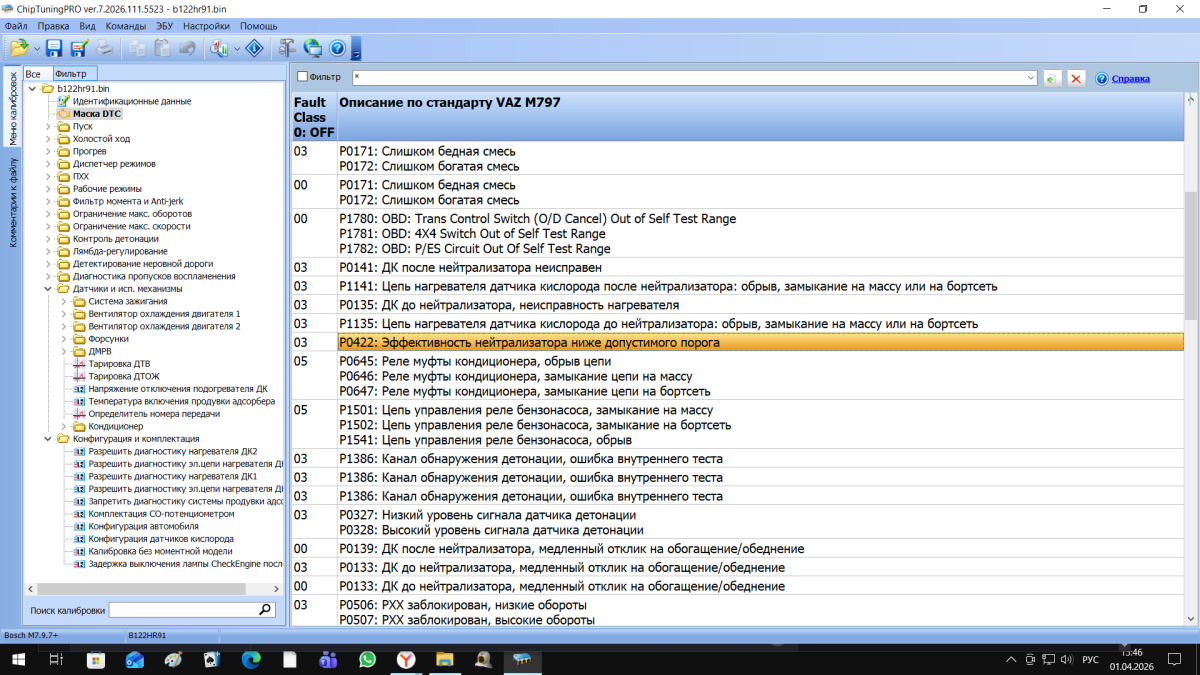Image resolution: width=1200 pixels, height=675 pixels.
Task: Open the blue diamond info icon
Action: (254, 48)
